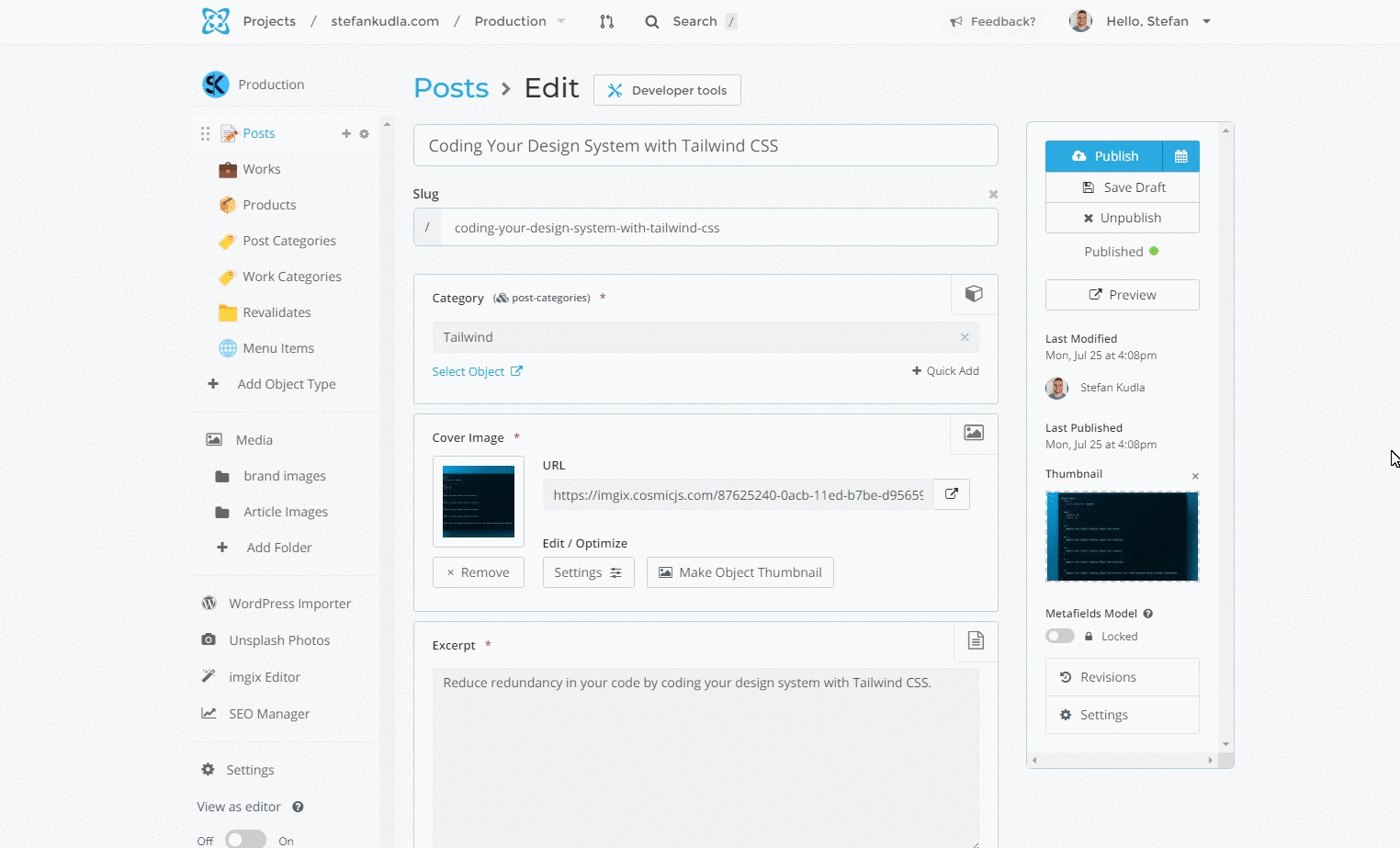Click the Cover Image metafield picture icon
This screenshot has width=1400, height=848.
[x=974, y=433]
